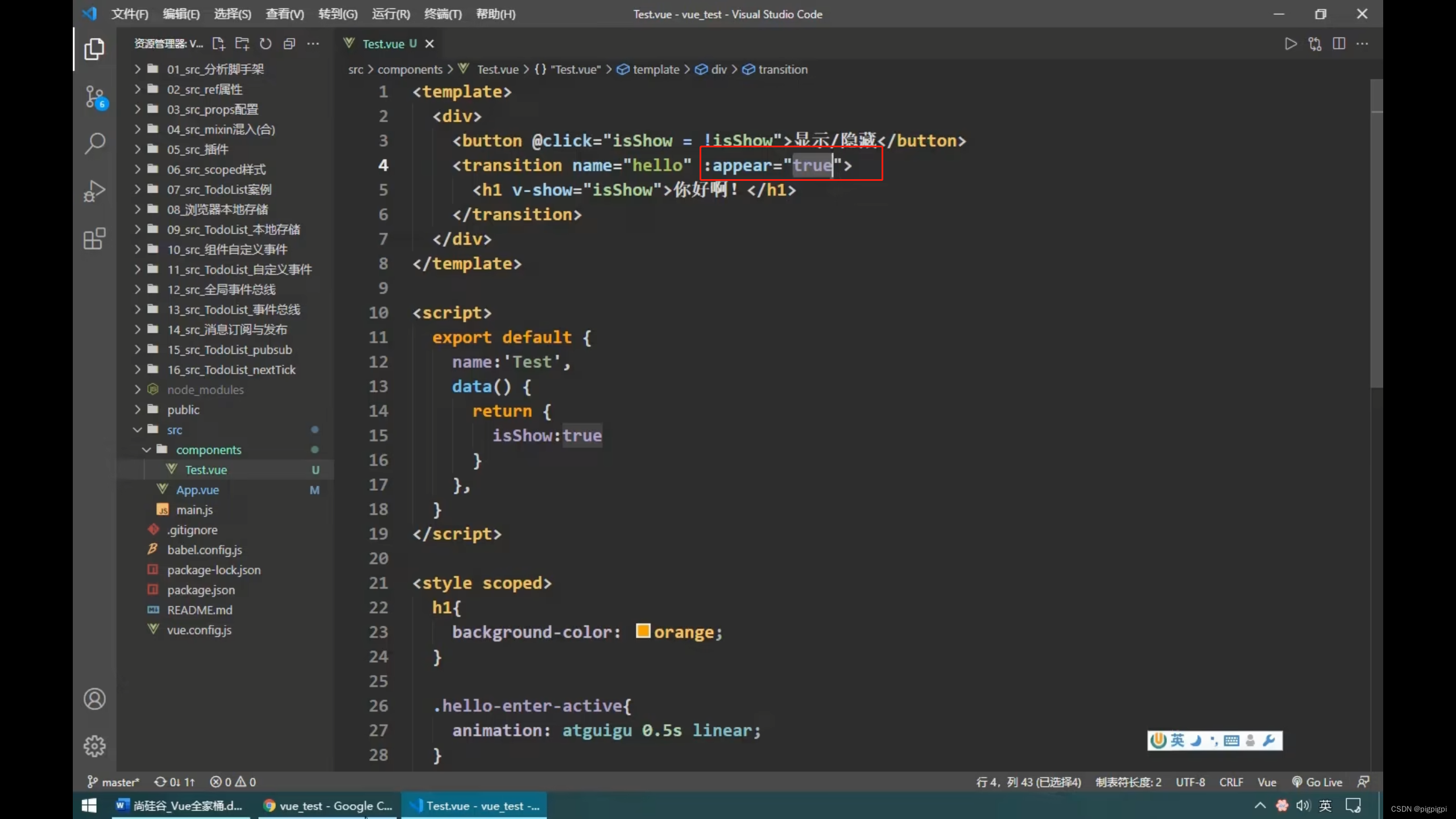Click the master branch status indicator
The height and width of the screenshot is (819, 1456).
coord(113,782)
